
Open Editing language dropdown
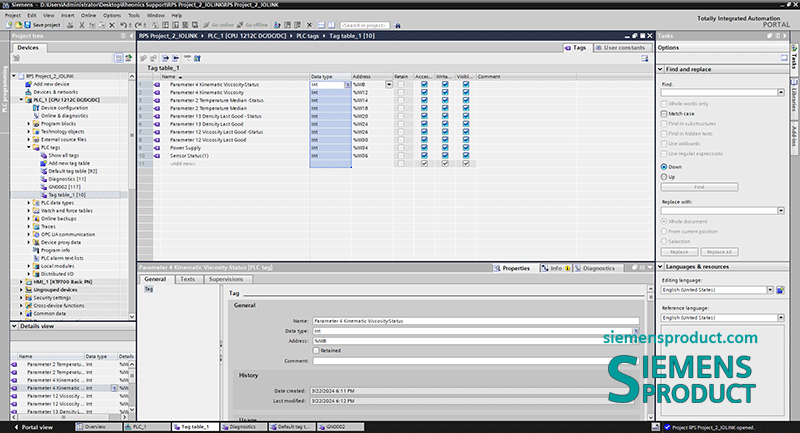770,290
